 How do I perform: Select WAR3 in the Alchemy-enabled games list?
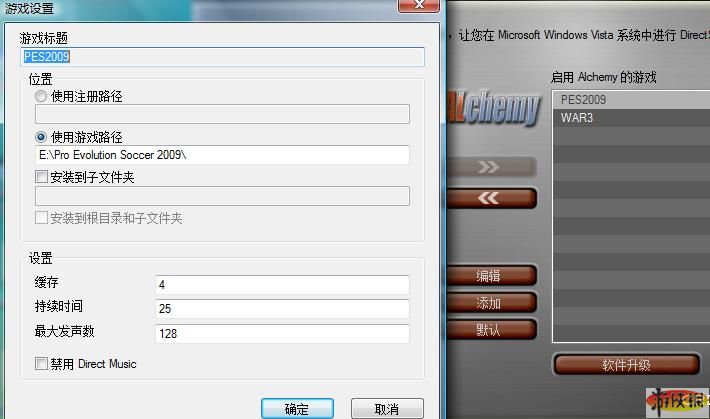632,118
